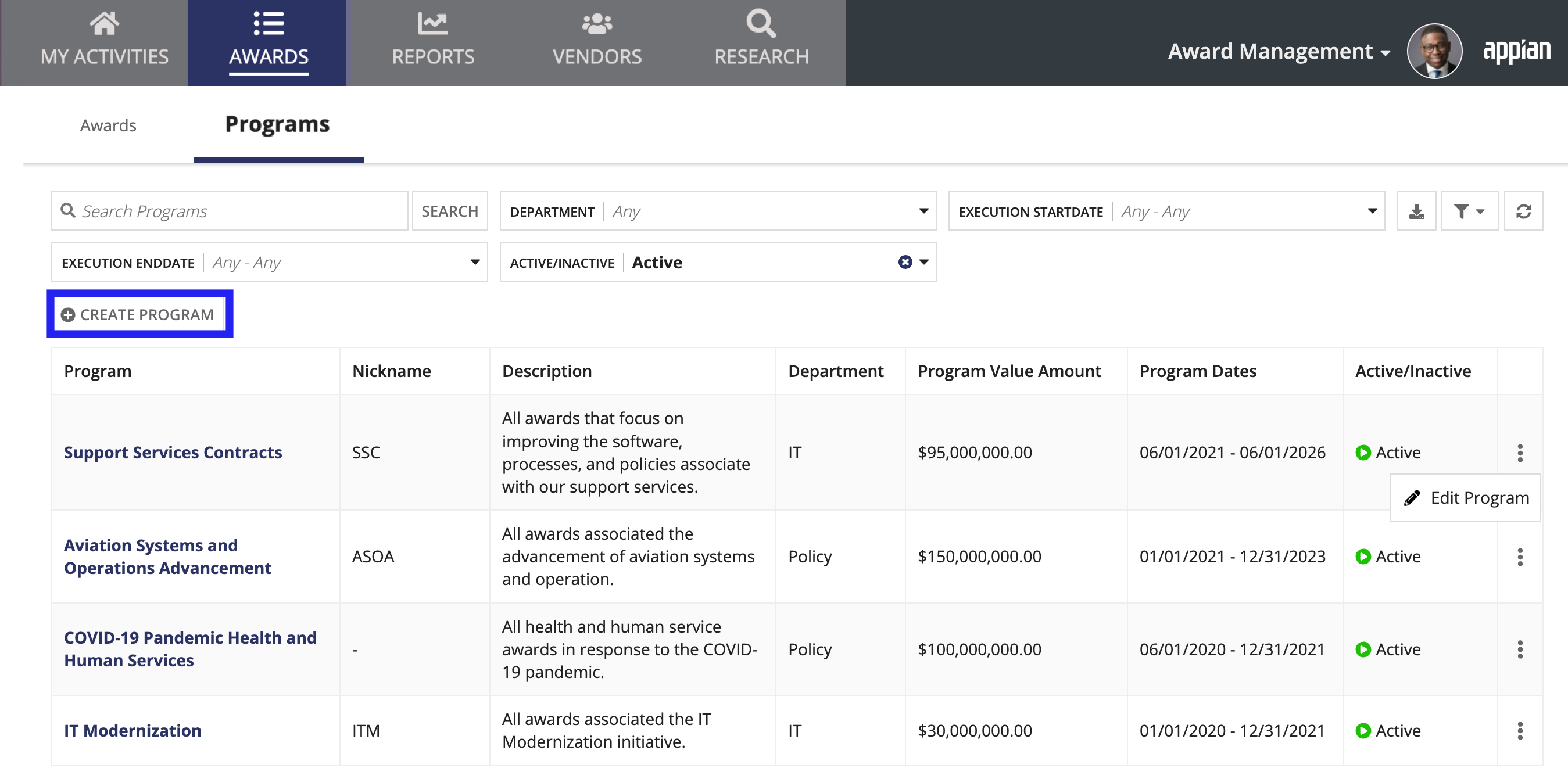Click the ASOA nickname cell
1568x768 pixels.
pyautogui.click(x=373, y=556)
